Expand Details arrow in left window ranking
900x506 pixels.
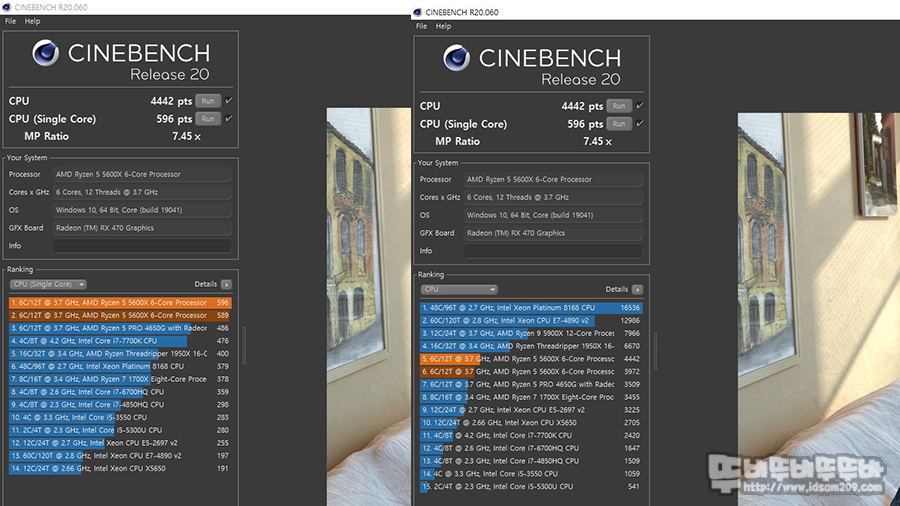[227, 285]
